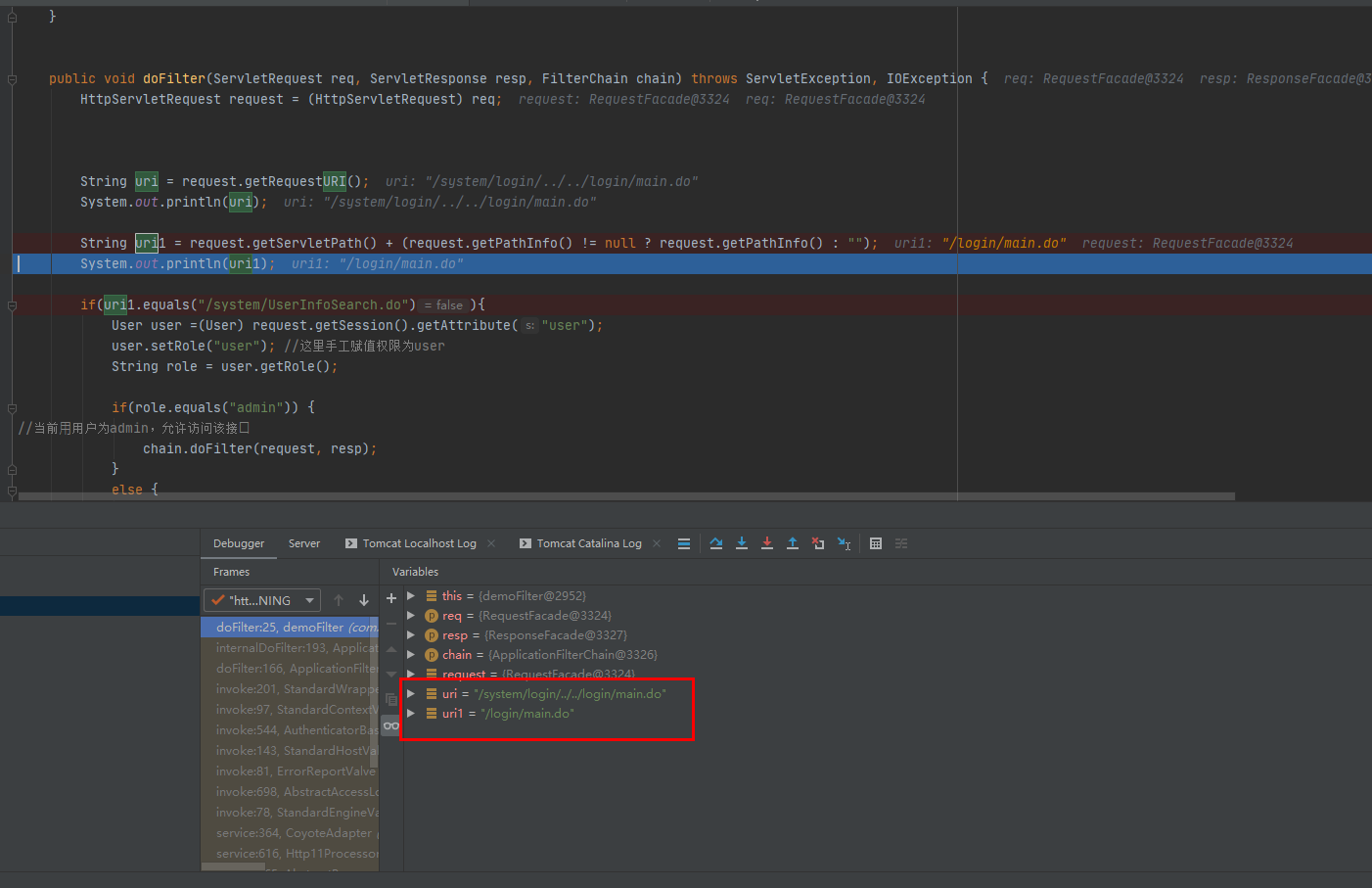Expand the chain variable node
Image resolution: width=1372 pixels, height=888 pixels.
(x=411, y=655)
